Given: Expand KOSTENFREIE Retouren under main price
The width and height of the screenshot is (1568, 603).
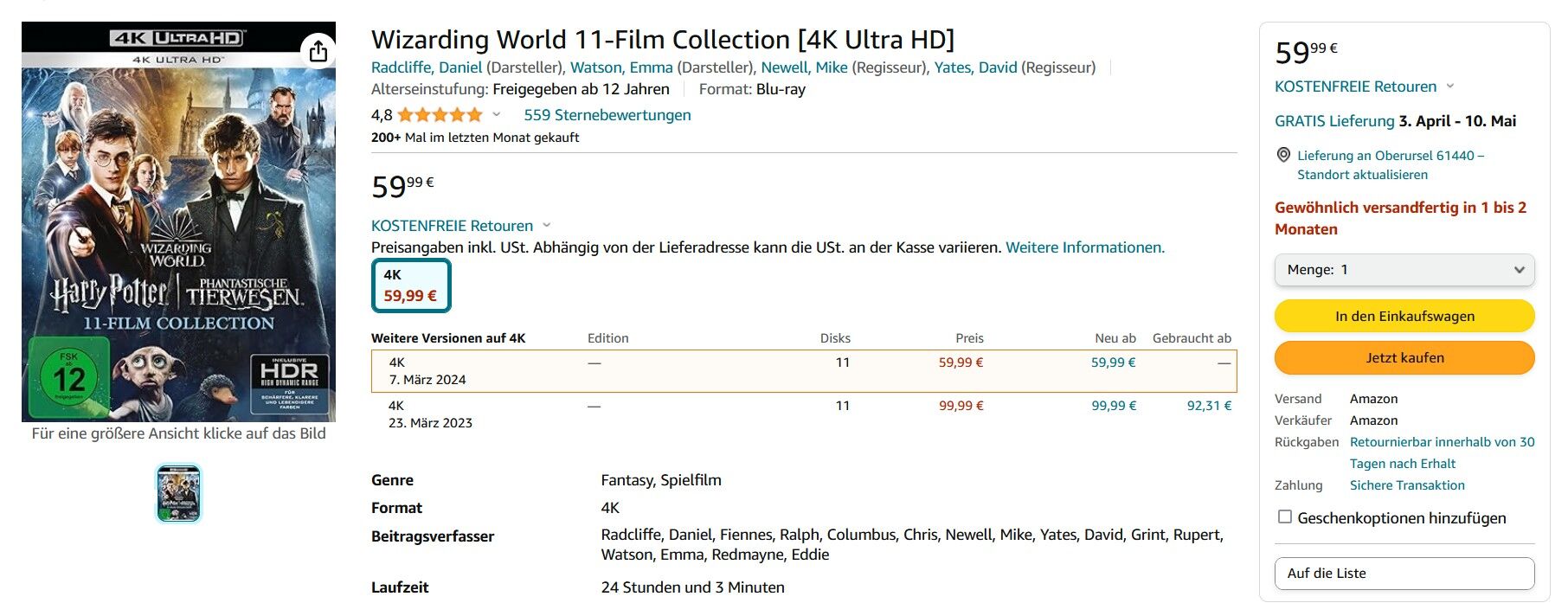Looking at the screenshot, I should (460, 226).
